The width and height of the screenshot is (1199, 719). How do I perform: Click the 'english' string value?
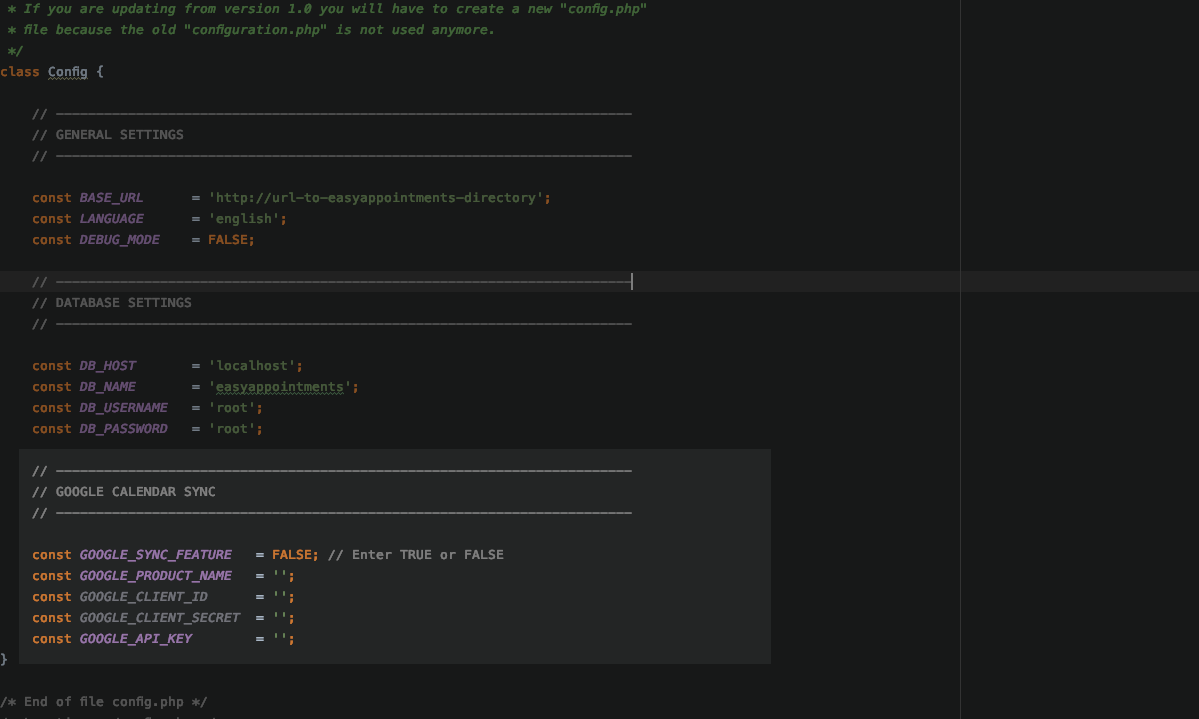click(x=246, y=219)
